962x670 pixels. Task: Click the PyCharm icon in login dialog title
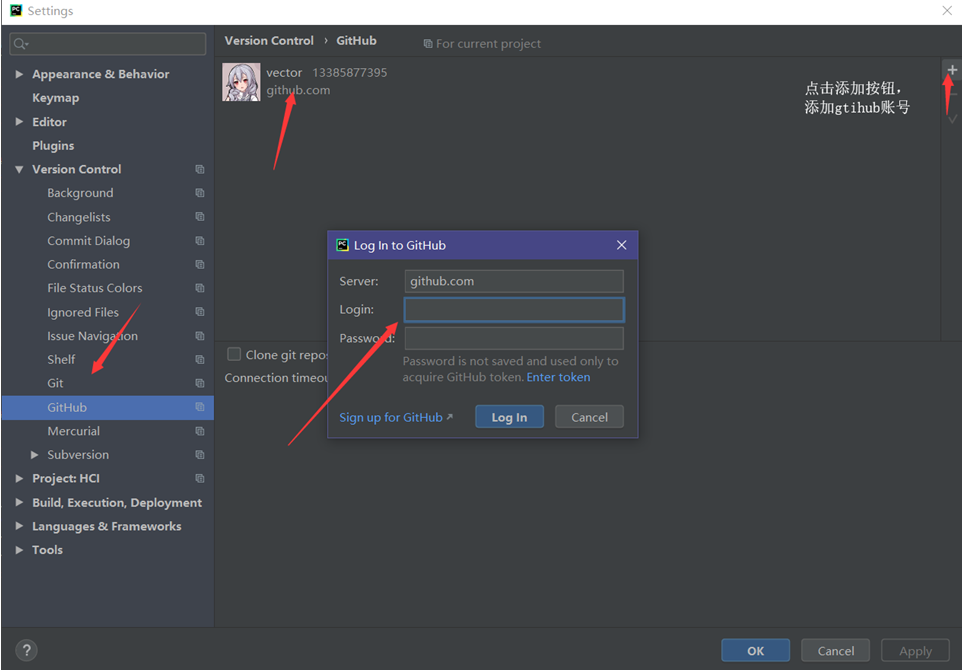point(342,245)
